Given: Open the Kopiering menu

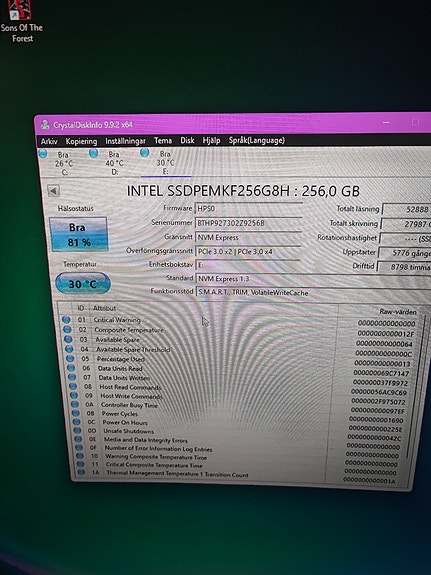Looking at the screenshot, I should tap(81, 141).
